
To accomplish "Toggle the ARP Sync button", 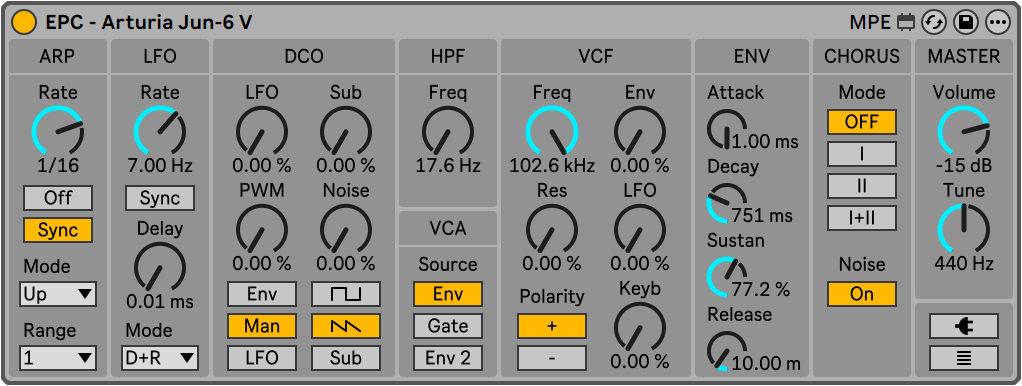I will point(58,230).
